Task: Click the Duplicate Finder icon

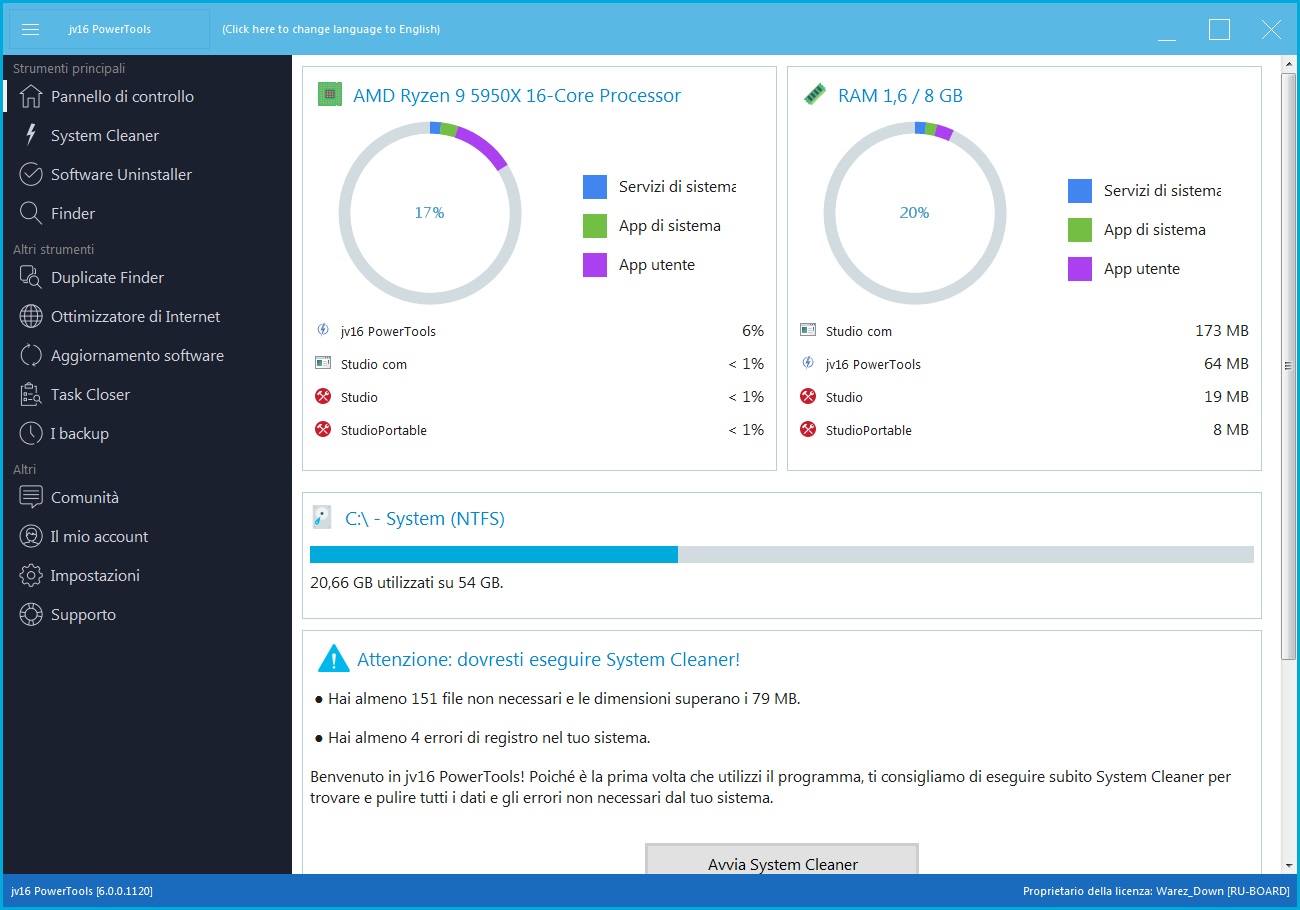Action: pos(31,277)
